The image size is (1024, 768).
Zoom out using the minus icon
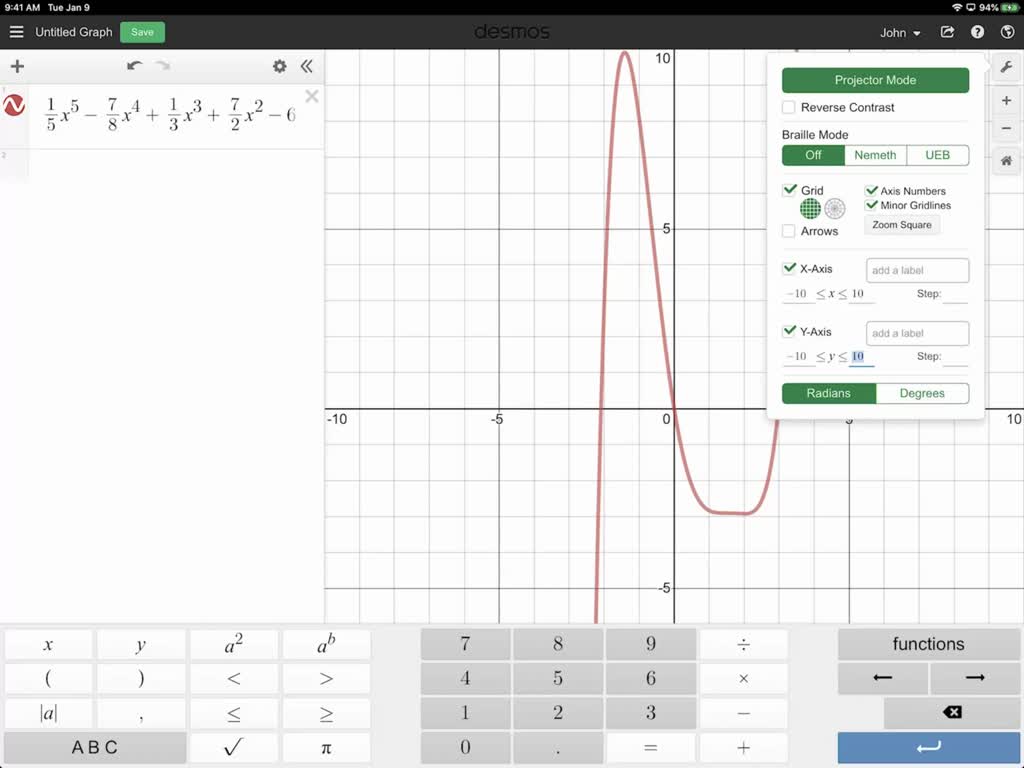(1006, 130)
